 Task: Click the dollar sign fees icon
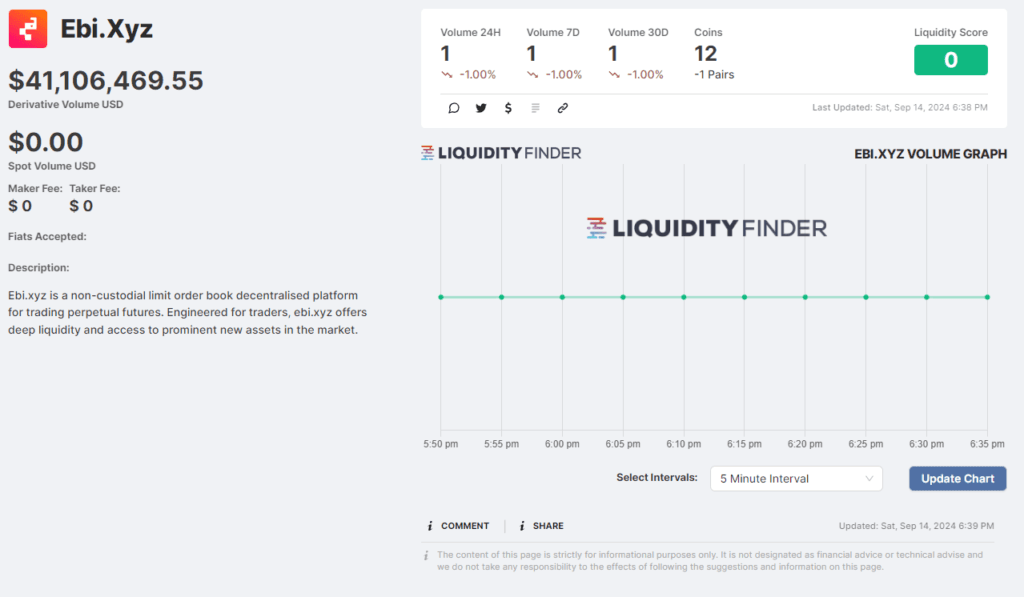point(508,108)
